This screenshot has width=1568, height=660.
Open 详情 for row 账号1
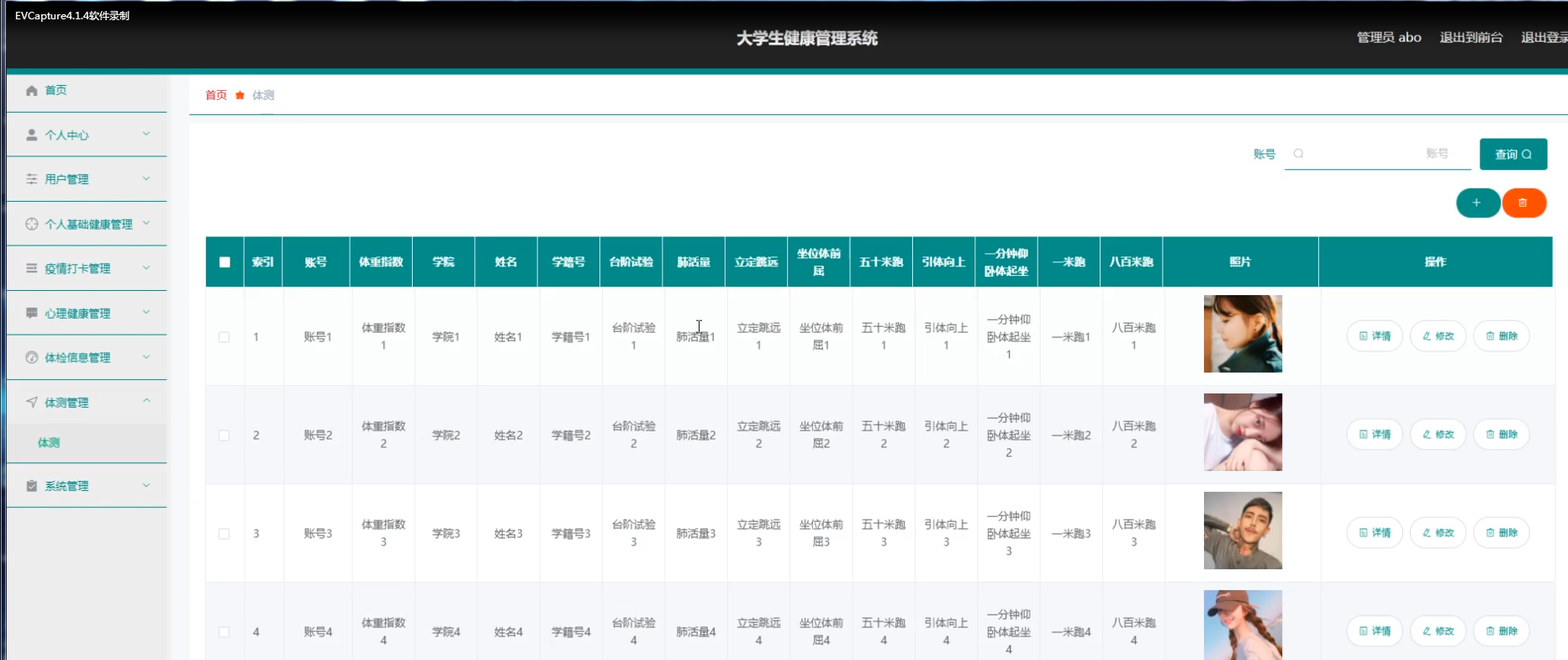pyautogui.click(x=1375, y=336)
